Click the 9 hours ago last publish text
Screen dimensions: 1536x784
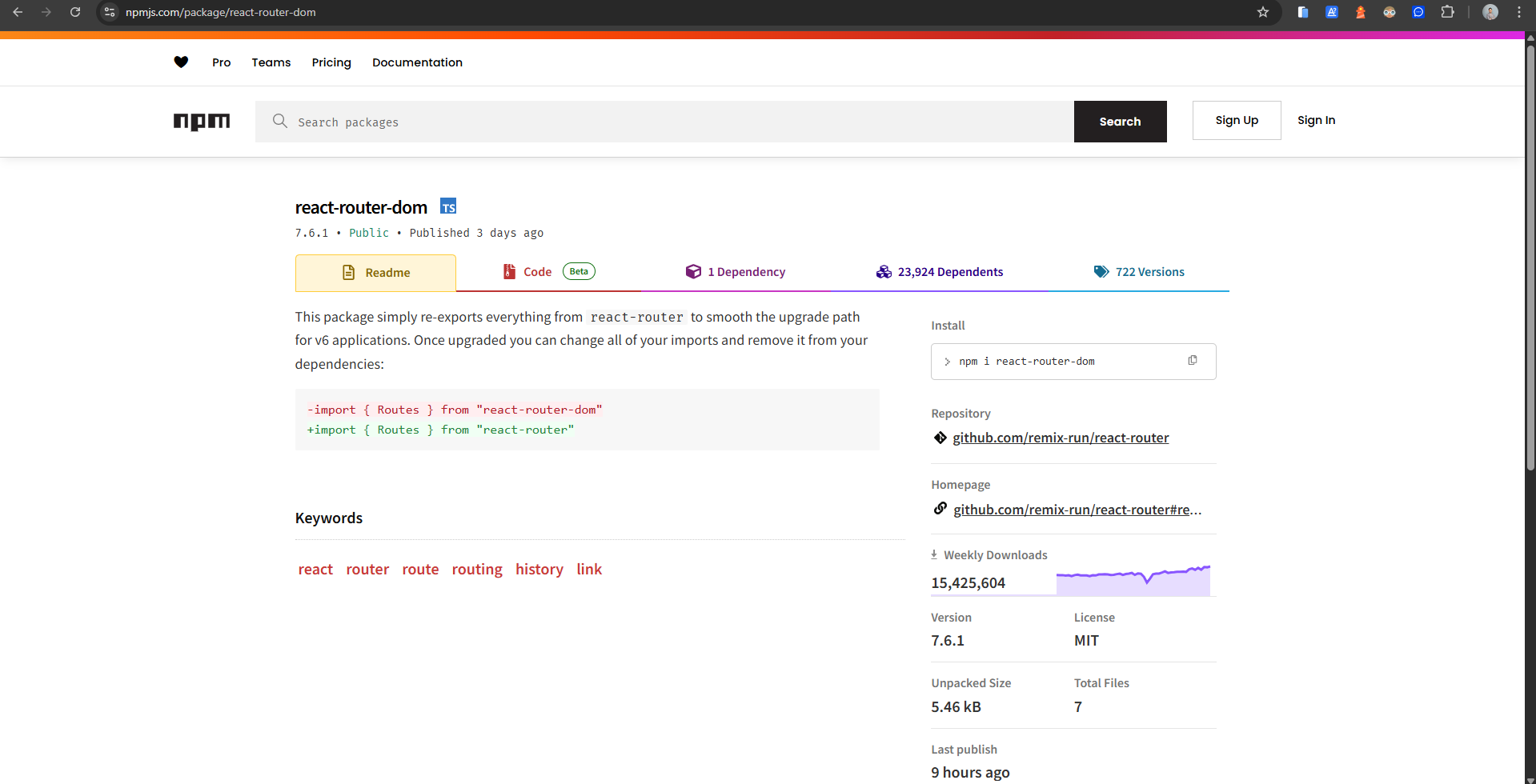tap(970, 773)
